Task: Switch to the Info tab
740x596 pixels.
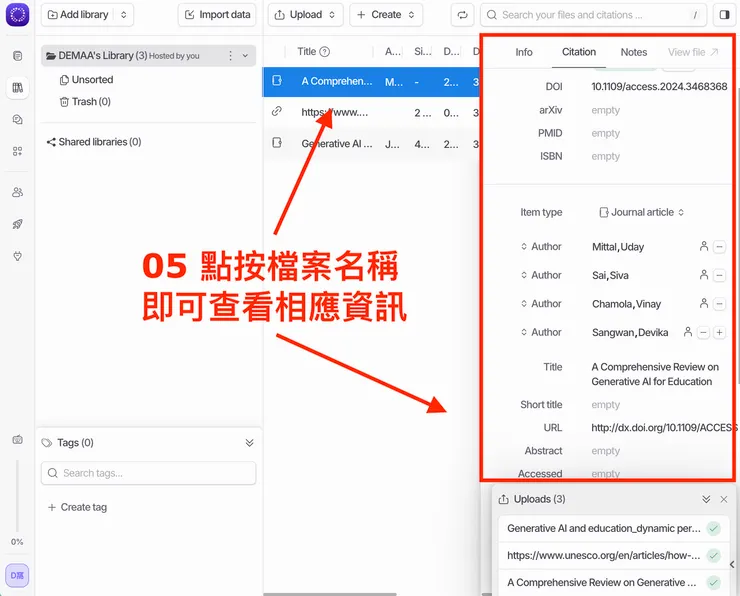Action: pos(524,52)
